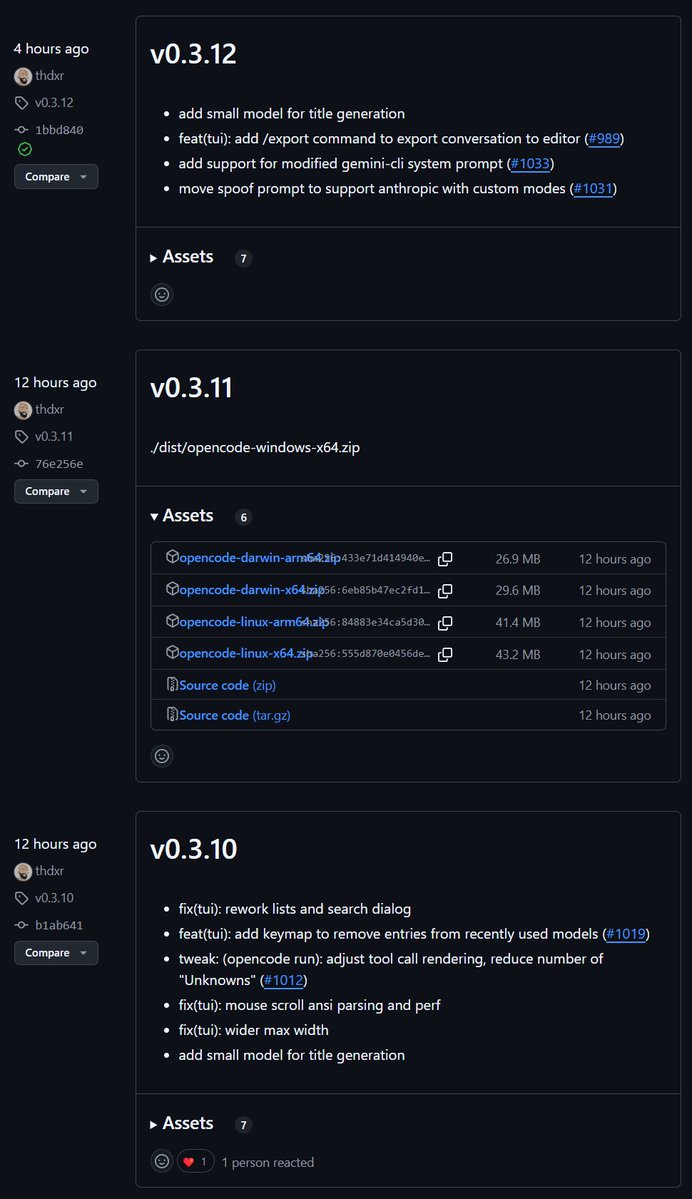Add emoji reaction to v0.3.11 release

click(x=162, y=756)
